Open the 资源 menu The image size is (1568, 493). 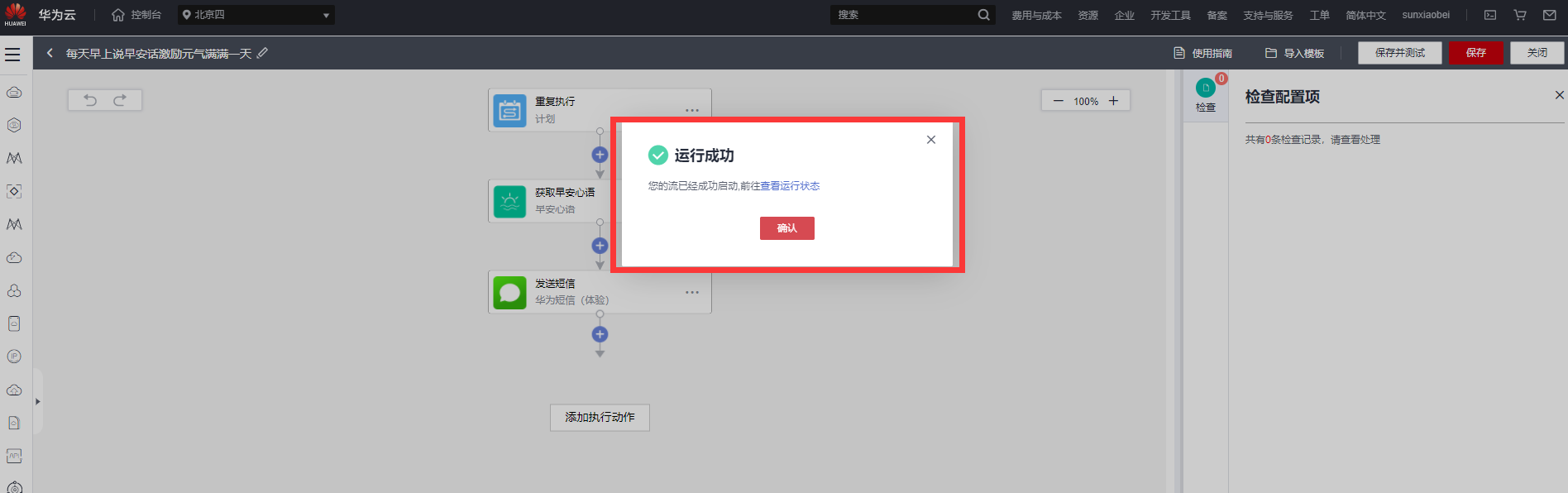pos(1088,15)
